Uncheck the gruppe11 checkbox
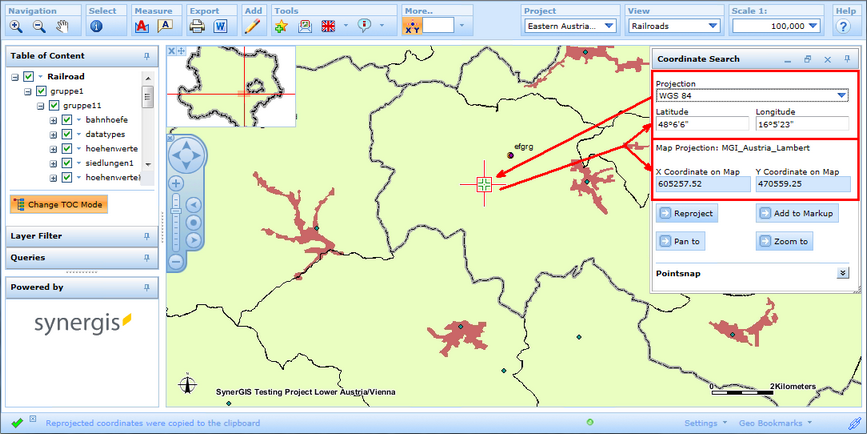Screen dimensions: 867x434 (54, 106)
